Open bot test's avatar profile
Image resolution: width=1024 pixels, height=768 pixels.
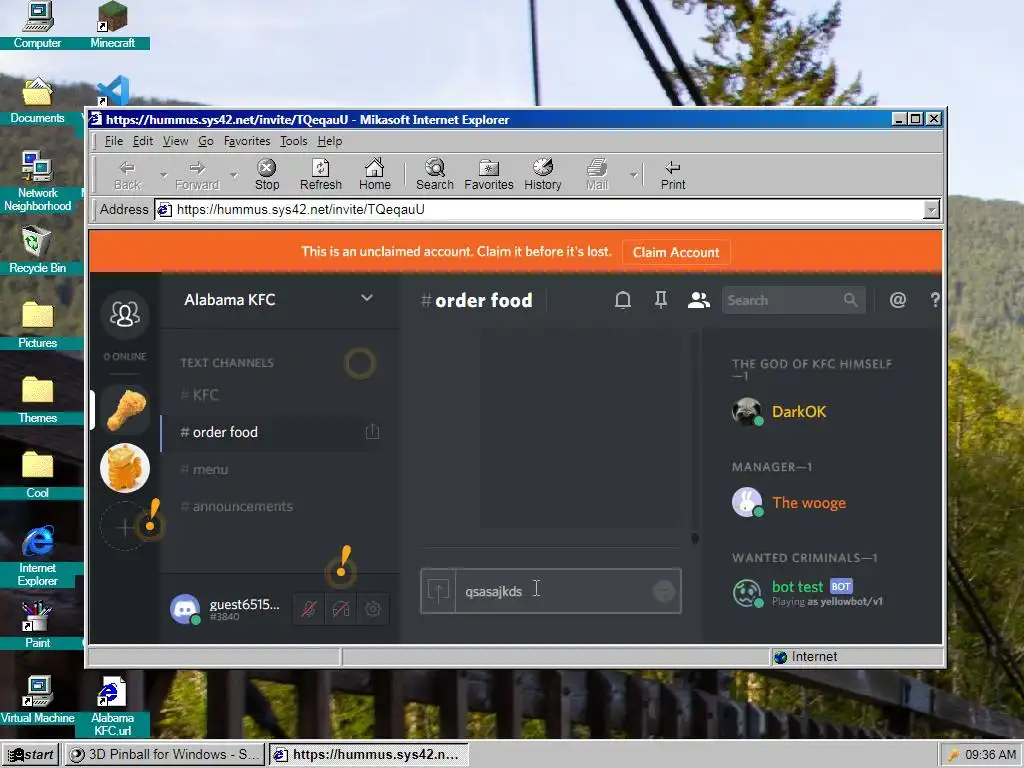point(747,593)
